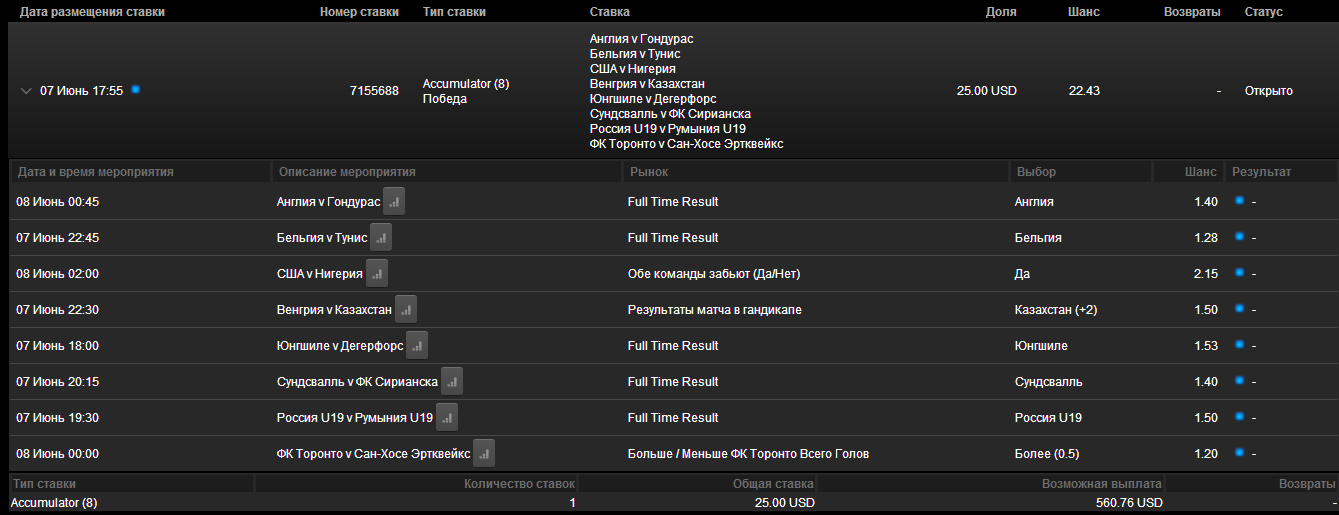Click the Accumulator (8) summary row label
This screenshot has height=515, width=1339.
(x=54, y=503)
